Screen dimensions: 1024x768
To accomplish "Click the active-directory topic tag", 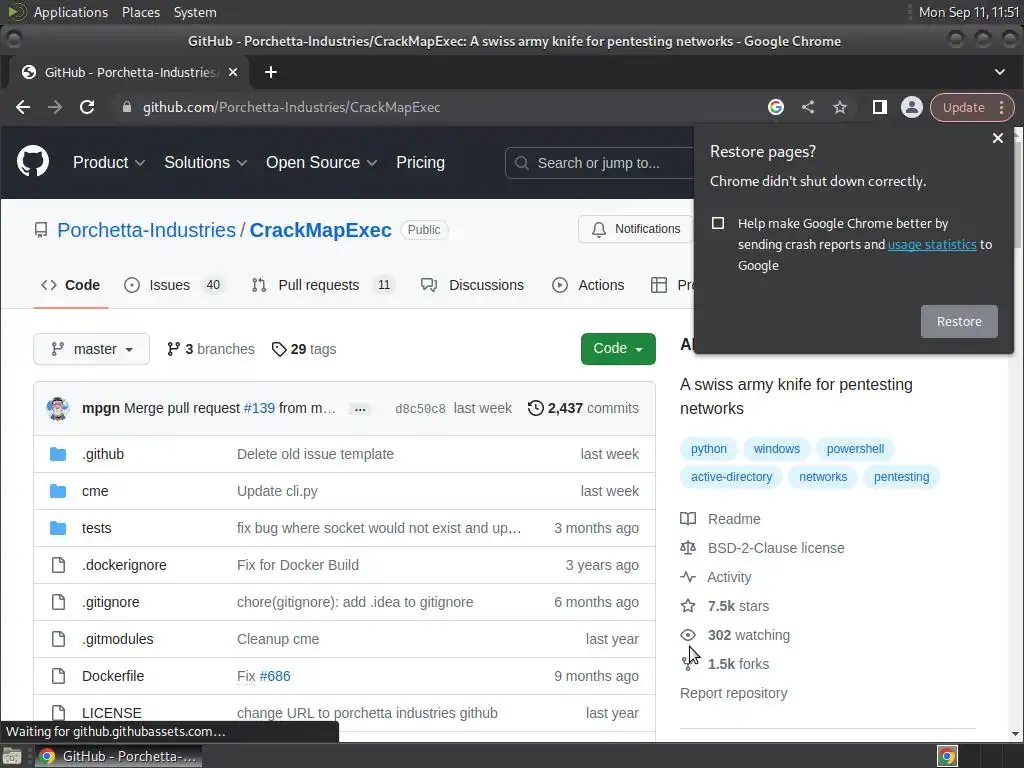I will pyautogui.click(x=731, y=477).
